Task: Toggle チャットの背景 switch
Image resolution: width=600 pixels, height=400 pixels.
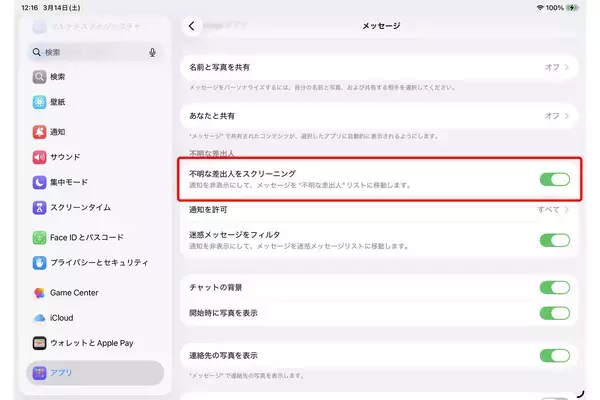Action: pyautogui.click(x=555, y=287)
